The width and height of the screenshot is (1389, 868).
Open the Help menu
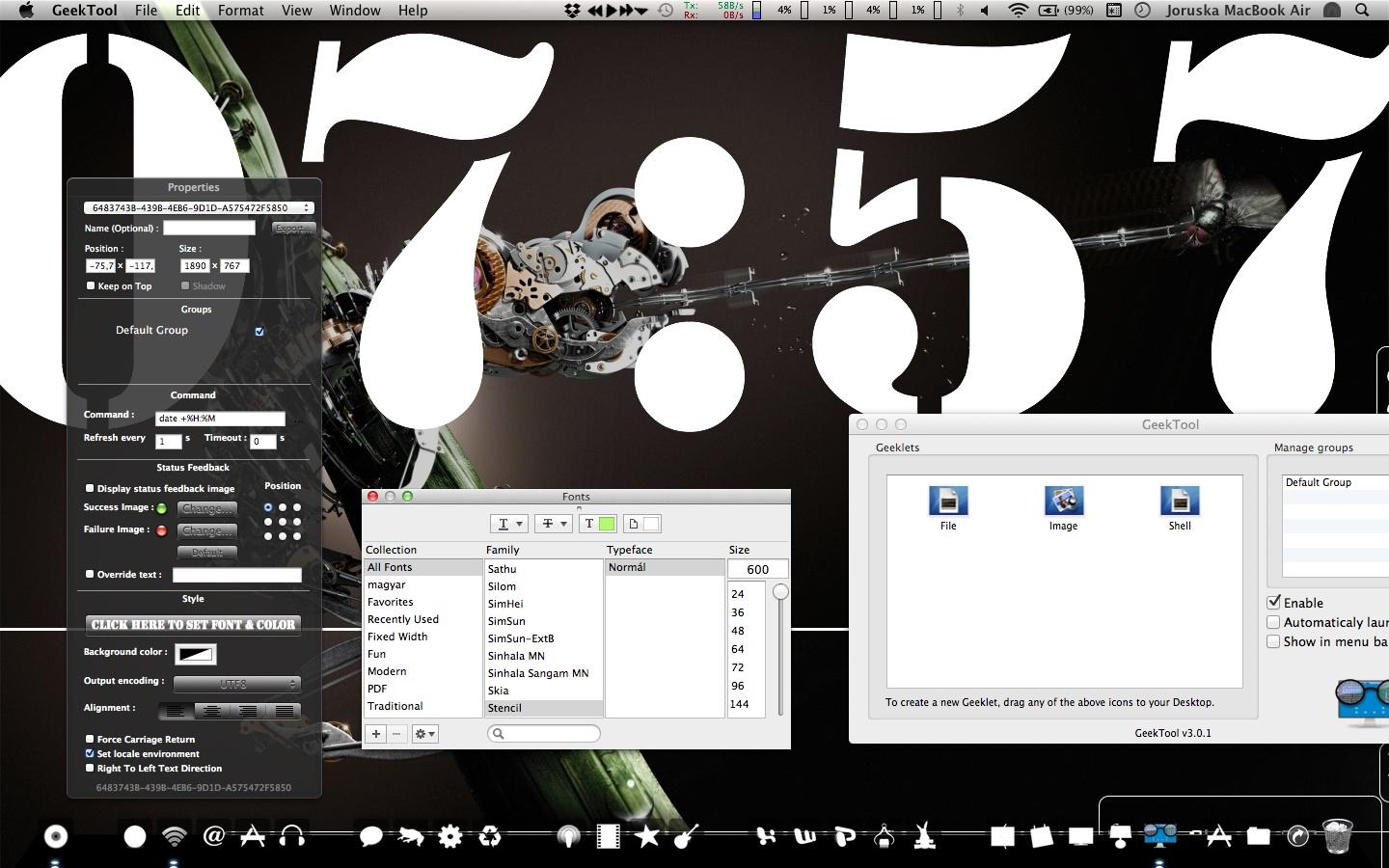pyautogui.click(x=413, y=11)
